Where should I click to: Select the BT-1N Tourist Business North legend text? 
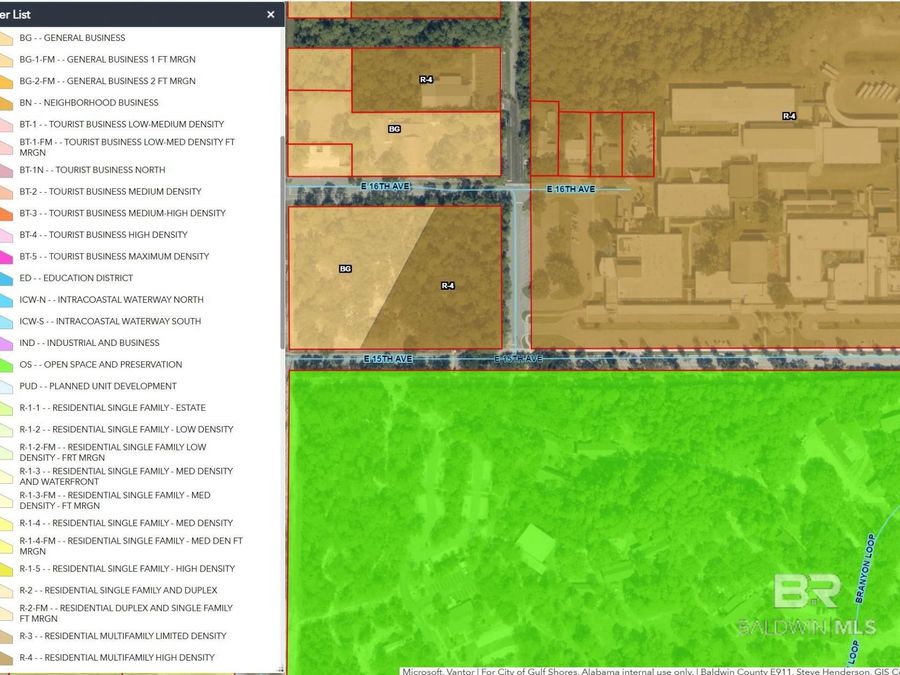(x=92, y=170)
